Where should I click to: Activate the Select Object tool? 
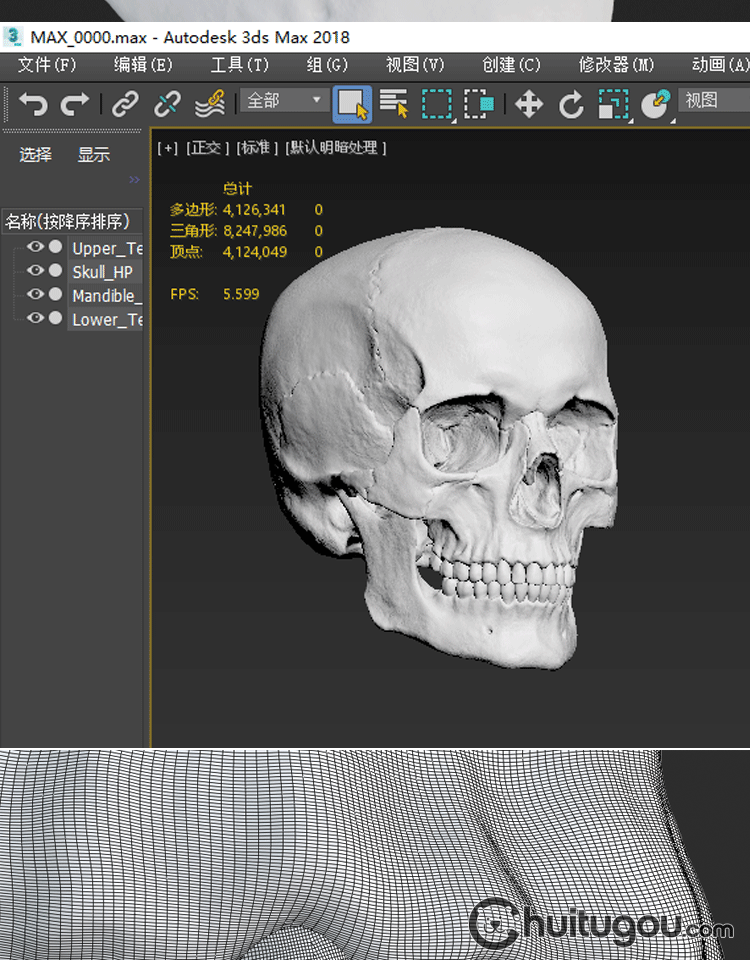tap(352, 104)
